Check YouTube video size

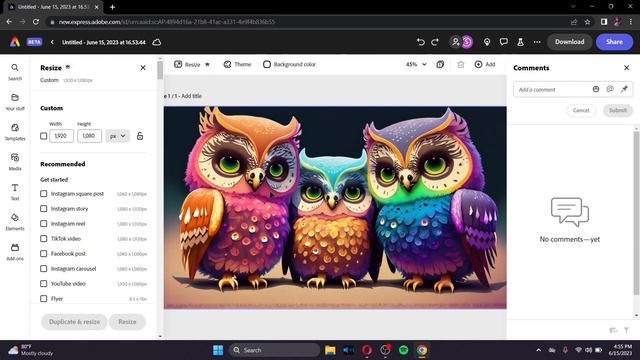pyautogui.click(x=44, y=283)
